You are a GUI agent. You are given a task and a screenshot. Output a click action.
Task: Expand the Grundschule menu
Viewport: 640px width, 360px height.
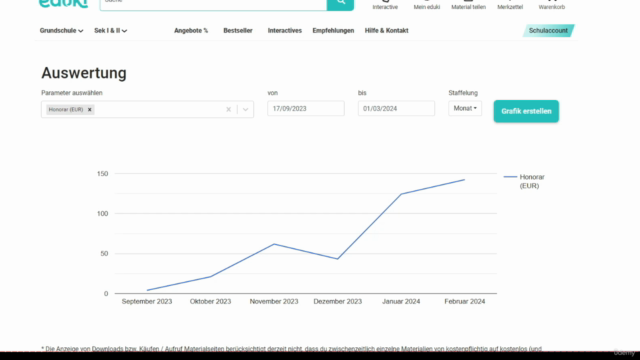coord(61,31)
